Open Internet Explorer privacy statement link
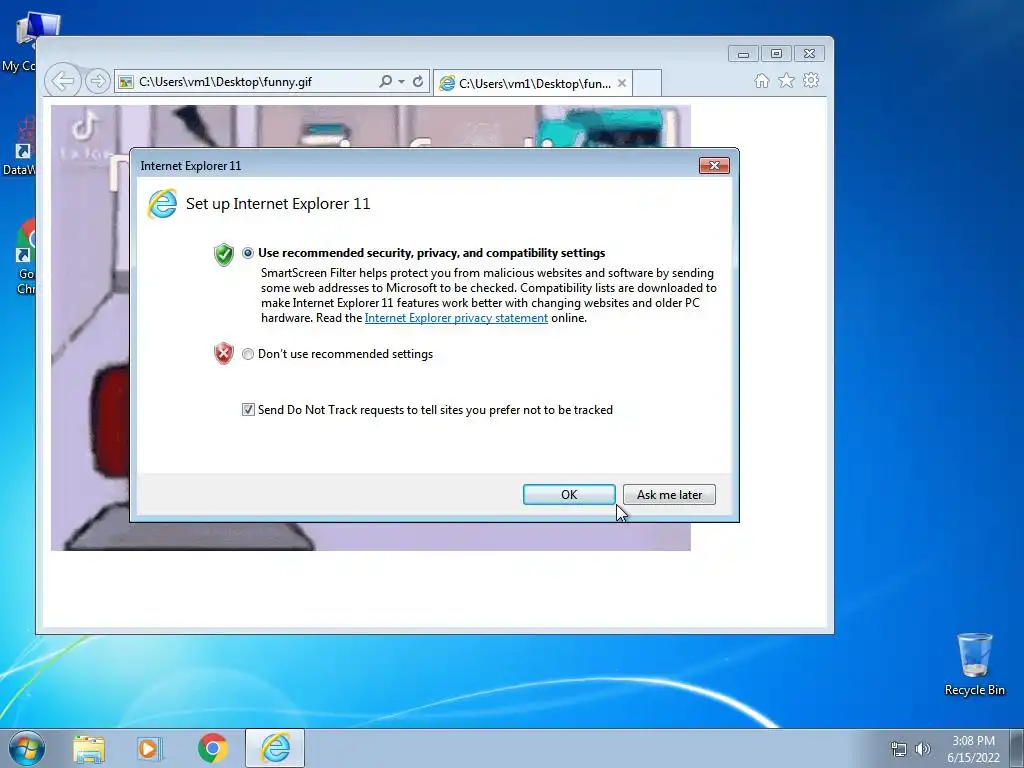 coord(456,318)
